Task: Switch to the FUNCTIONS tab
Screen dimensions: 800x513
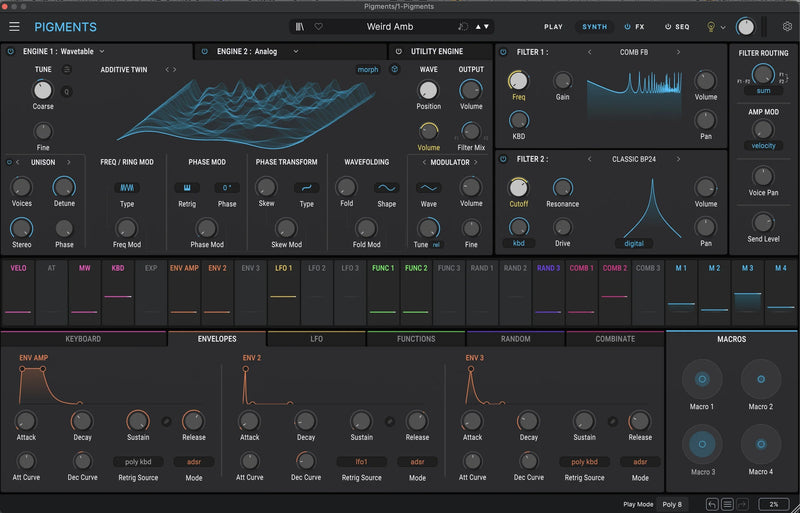Action: (416, 339)
